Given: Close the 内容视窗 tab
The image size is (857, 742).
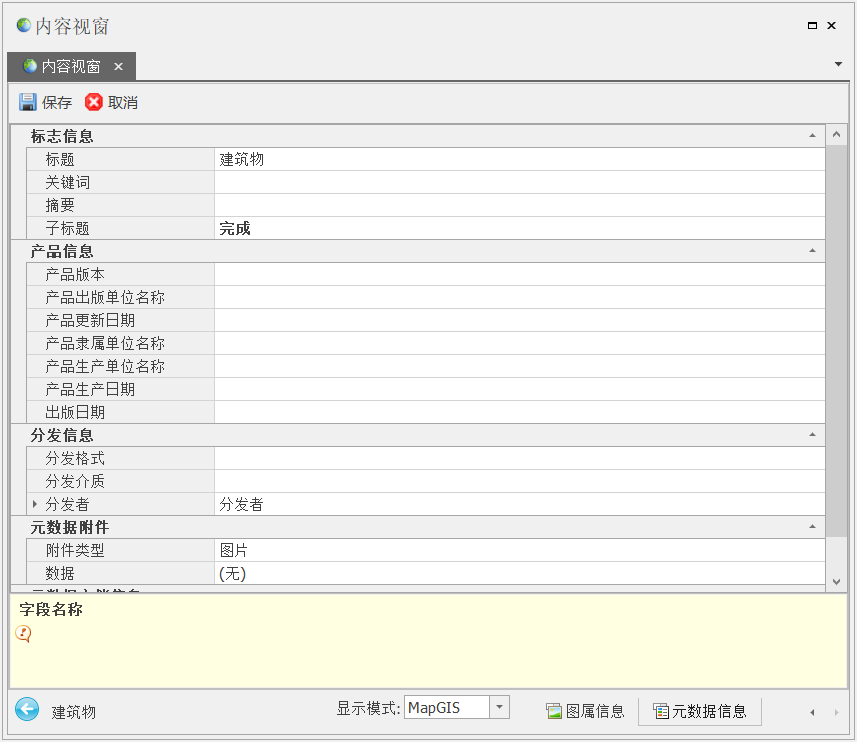Looking at the screenshot, I should pos(118,67).
